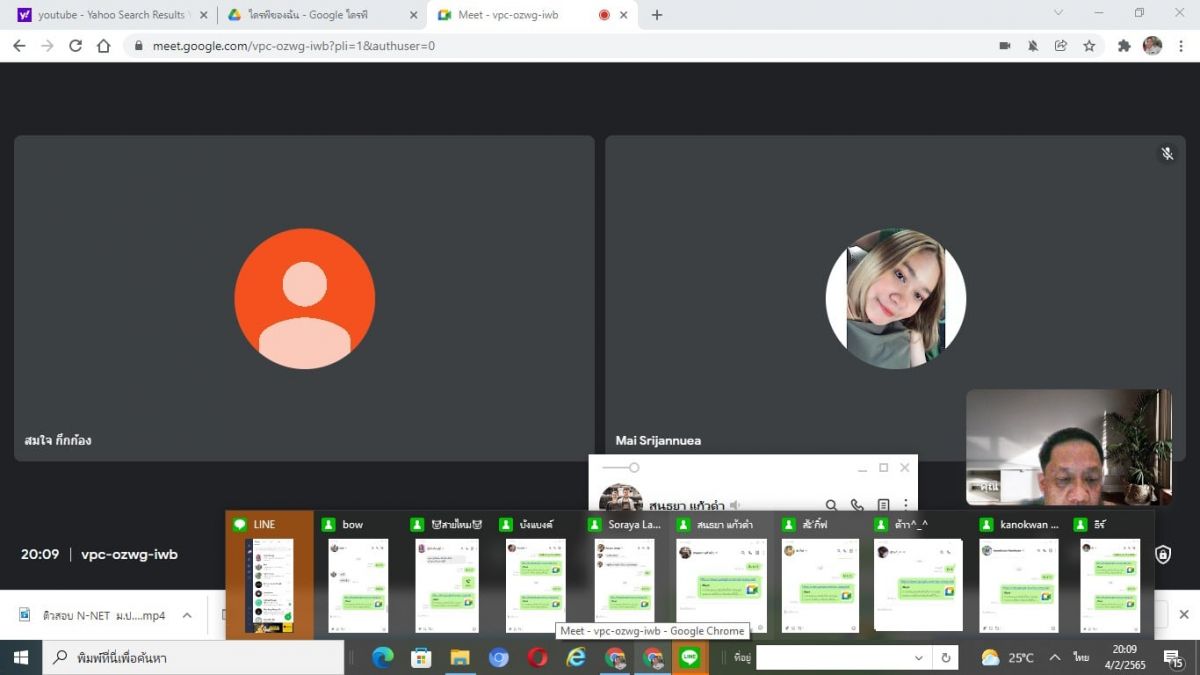Open the LINE chat search icon
1200x675 pixels.
[x=831, y=506]
